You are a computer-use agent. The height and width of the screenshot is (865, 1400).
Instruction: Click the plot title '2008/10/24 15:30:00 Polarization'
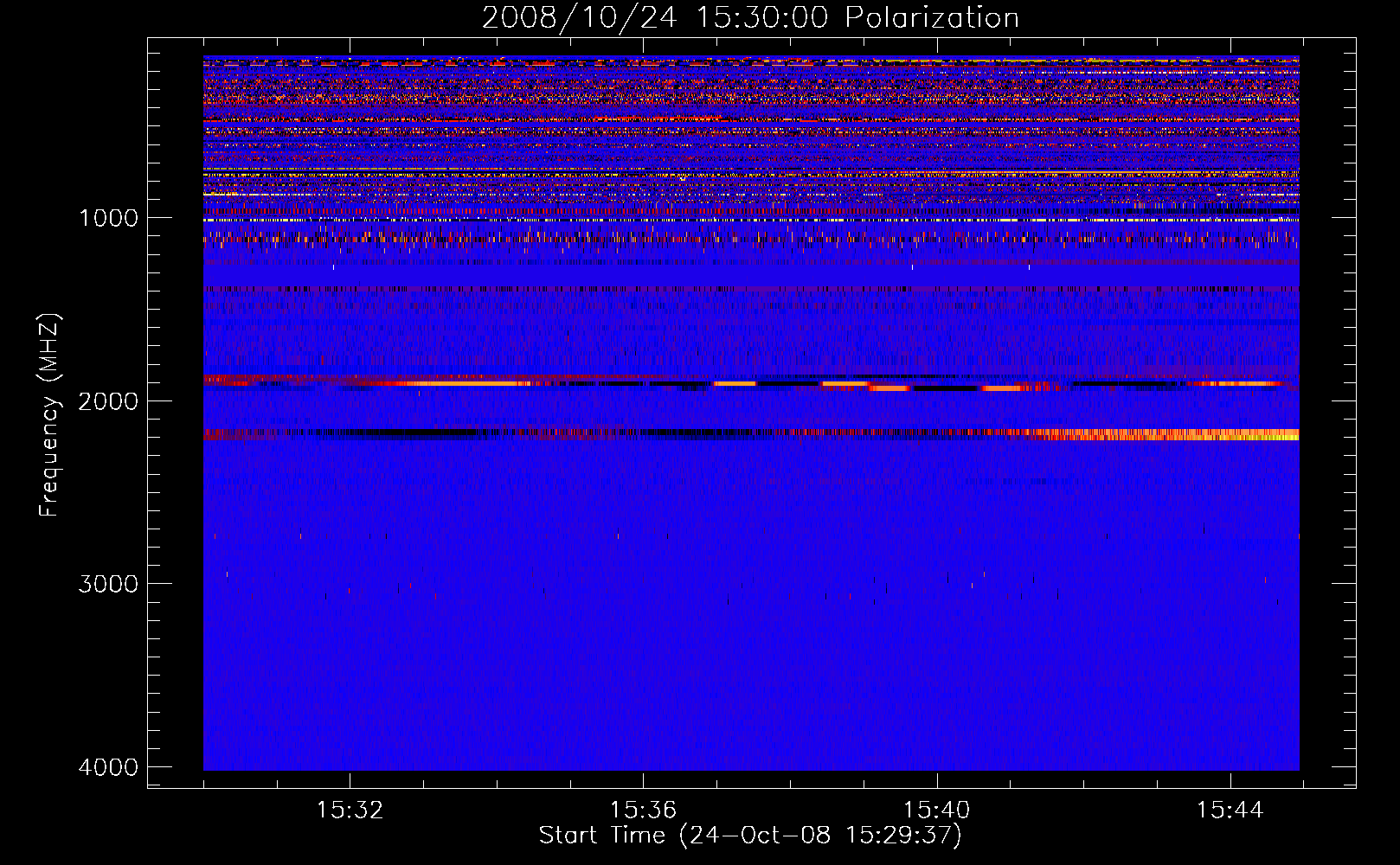point(750,18)
